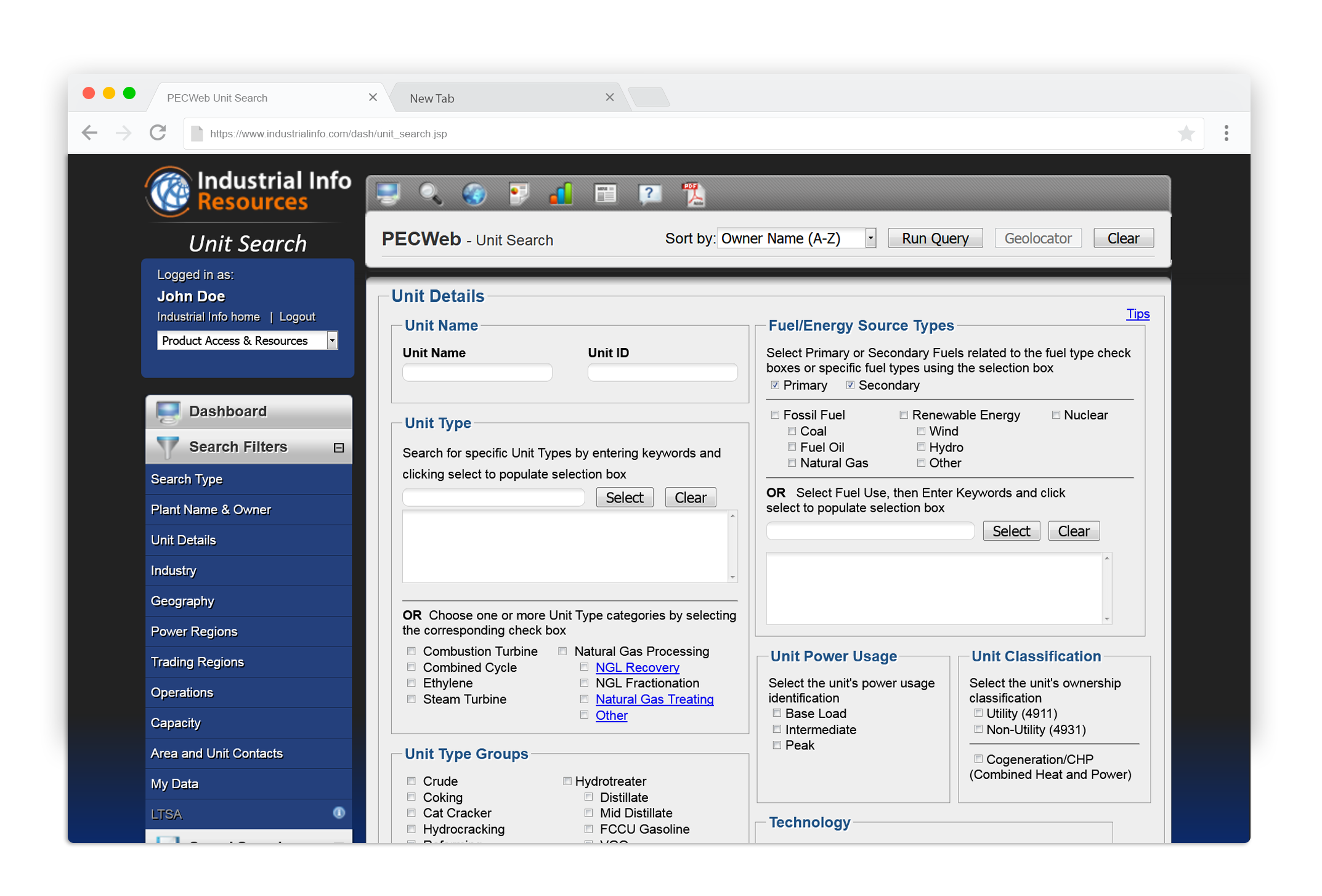Open Power Regions filter
Viewport: 1322px width, 896px height.
(x=248, y=631)
